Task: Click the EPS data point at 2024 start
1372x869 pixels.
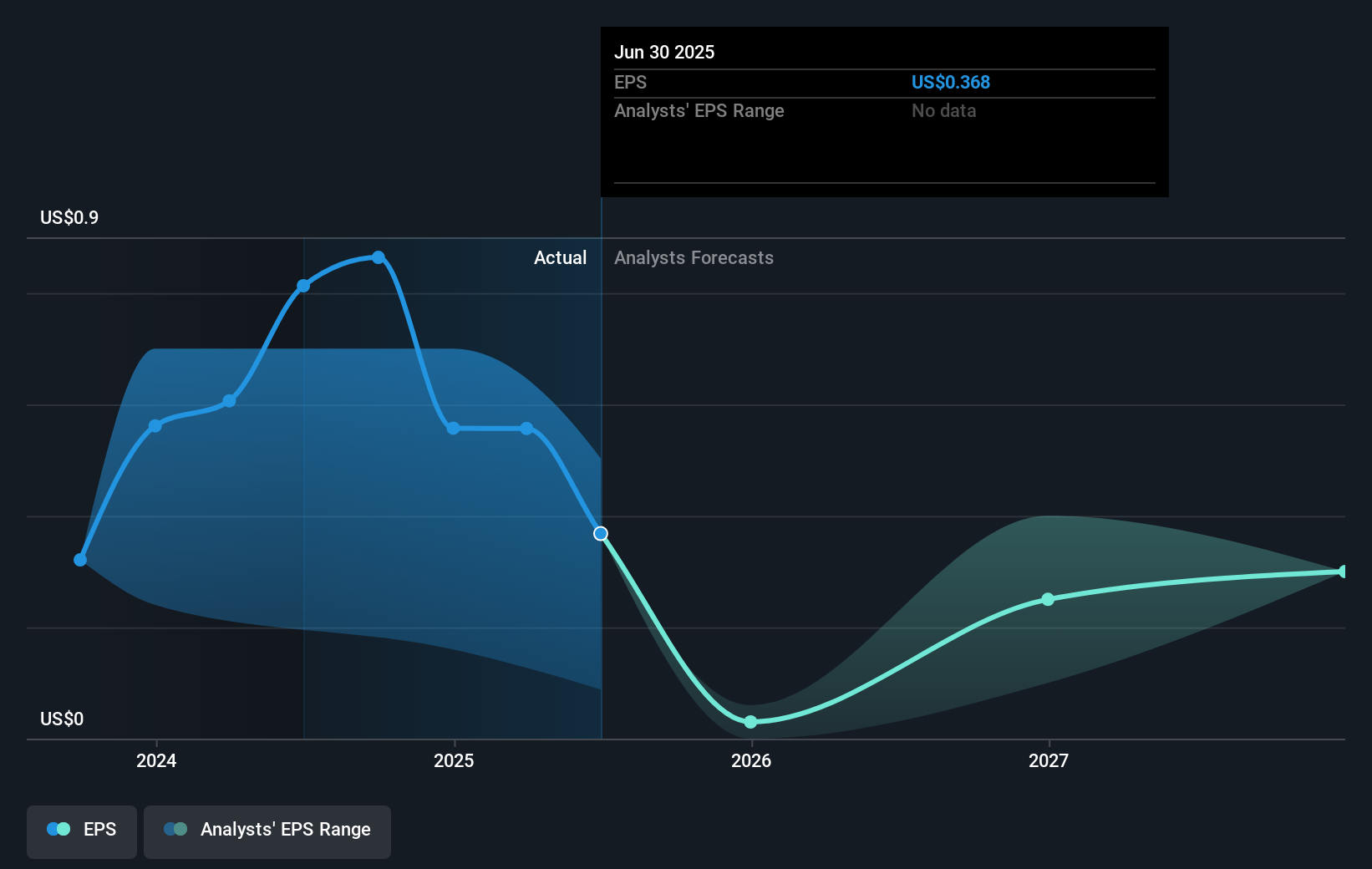Action: [155, 426]
